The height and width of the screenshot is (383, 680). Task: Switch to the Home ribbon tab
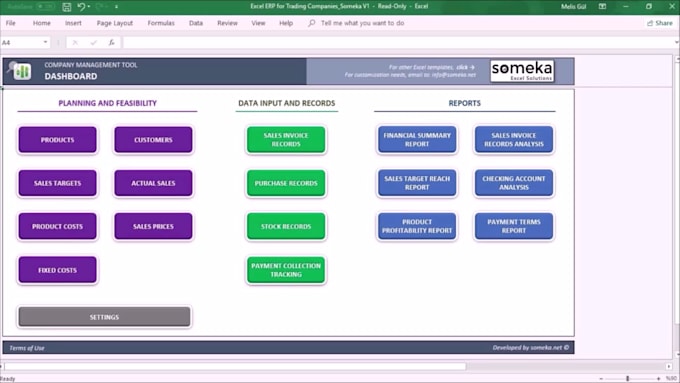click(x=42, y=23)
